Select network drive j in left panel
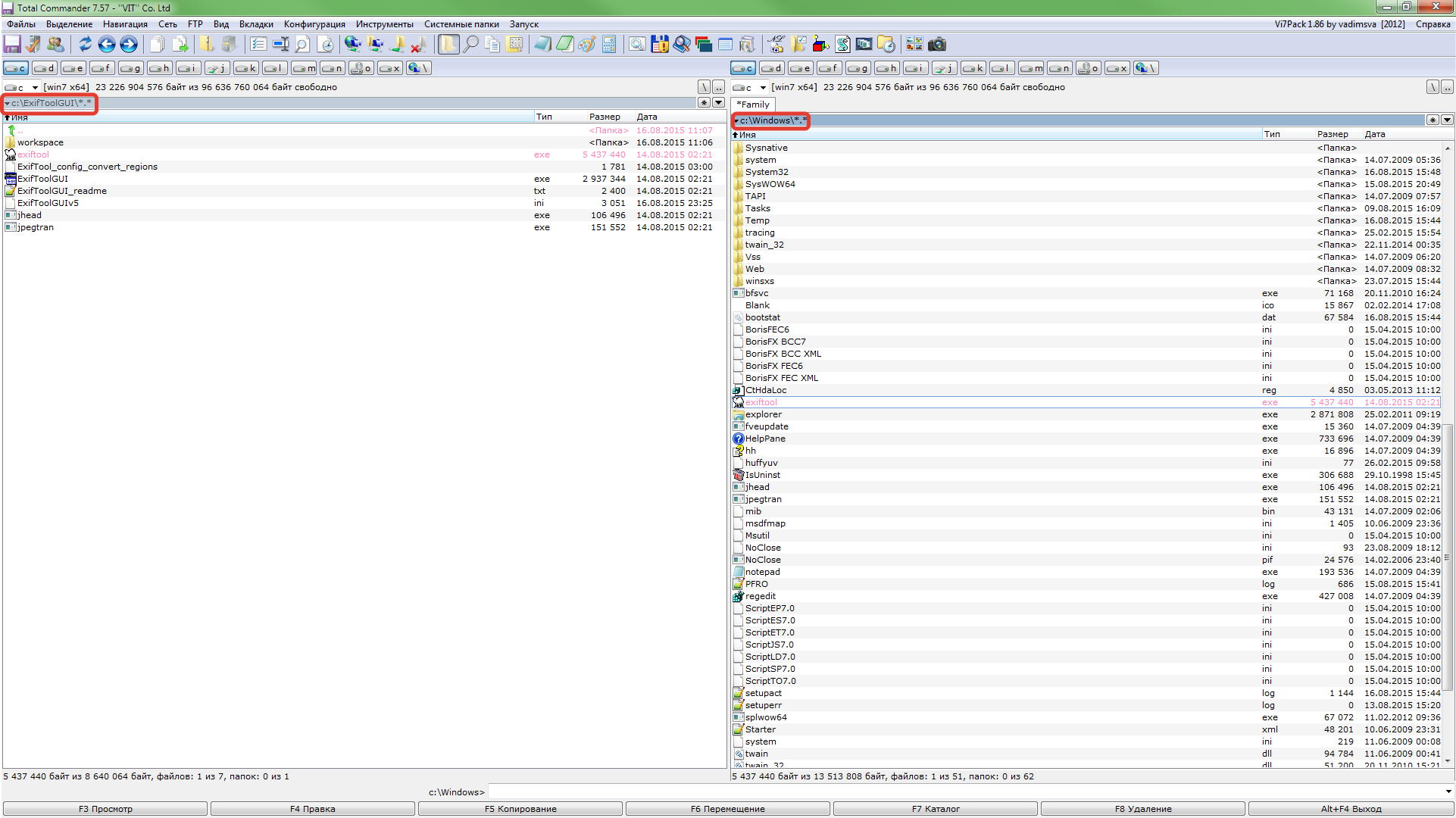This screenshot has width=1456, height=818. (x=217, y=68)
